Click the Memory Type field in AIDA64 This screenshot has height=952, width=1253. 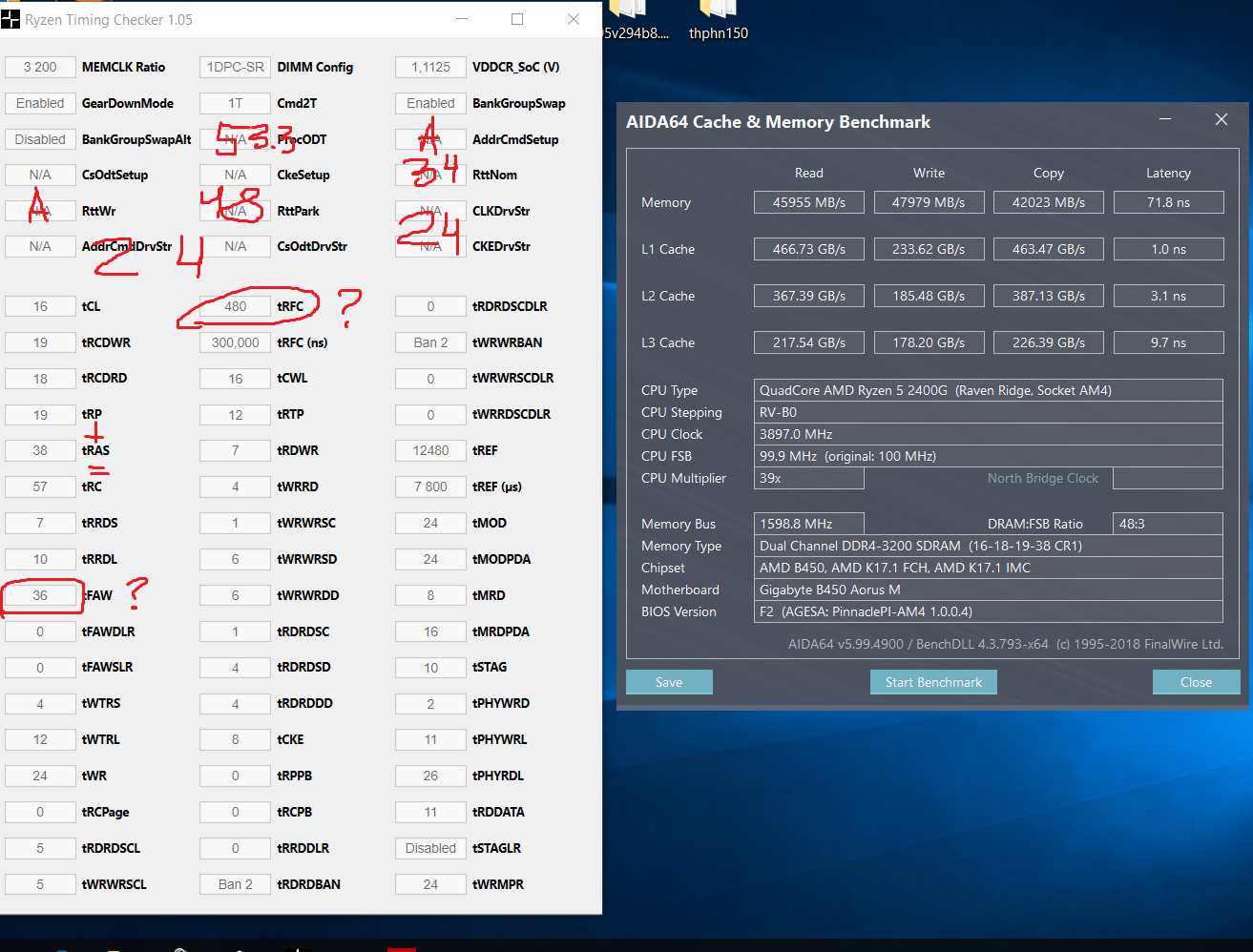click(989, 546)
